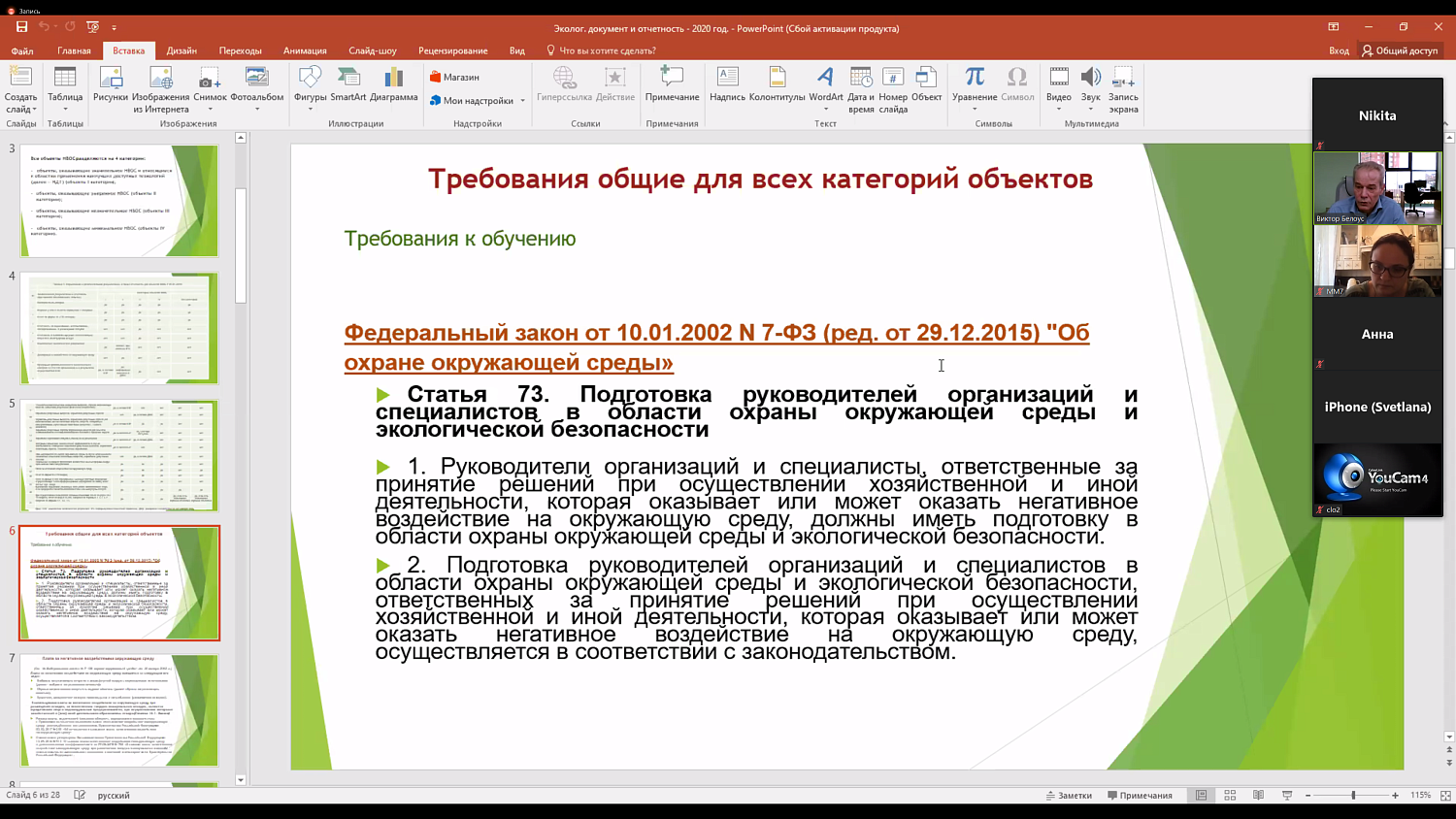Open Колонтитулы header and footer
This screenshot has height=819, width=1456.
777,83
